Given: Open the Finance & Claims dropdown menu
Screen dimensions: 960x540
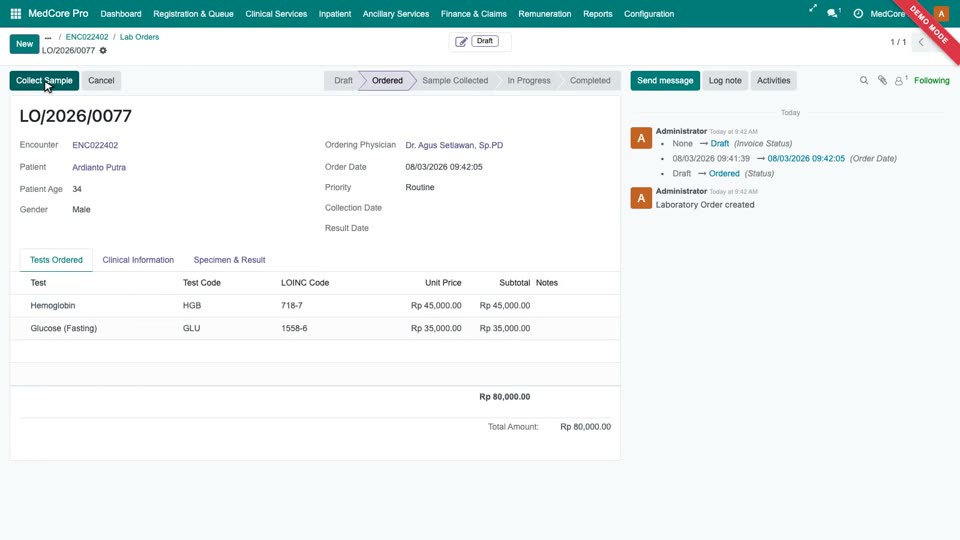Looking at the screenshot, I should click(x=473, y=13).
